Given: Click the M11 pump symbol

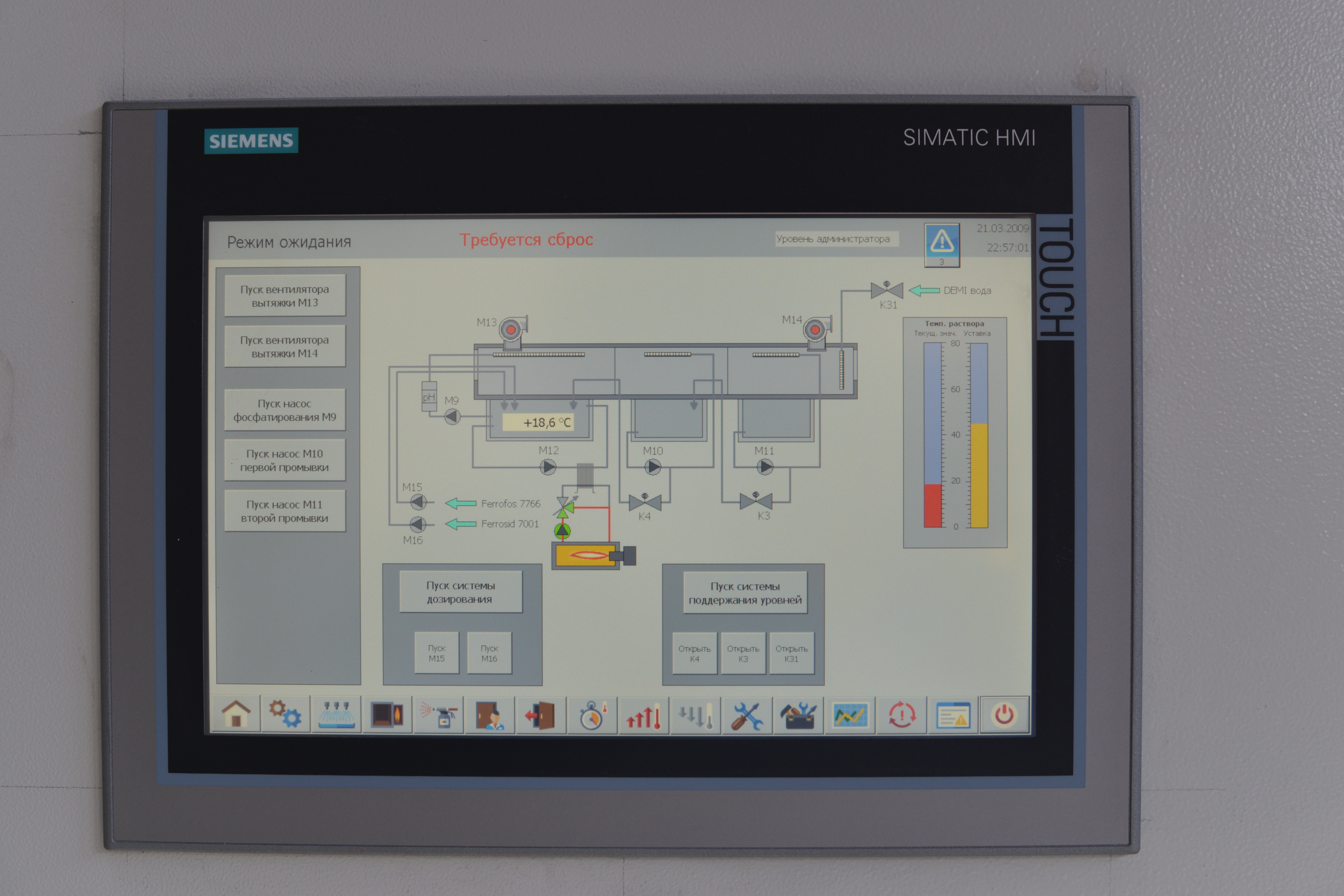Looking at the screenshot, I should pos(765,467).
